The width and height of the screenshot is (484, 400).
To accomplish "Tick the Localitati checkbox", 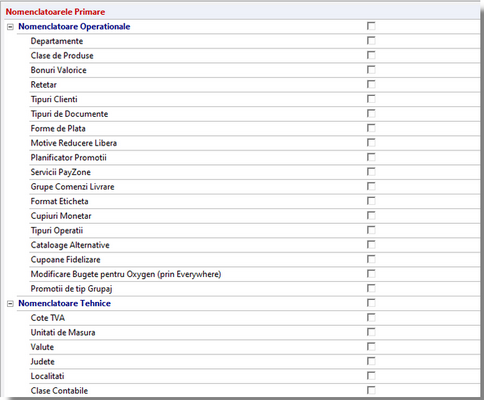I will pos(371,376).
